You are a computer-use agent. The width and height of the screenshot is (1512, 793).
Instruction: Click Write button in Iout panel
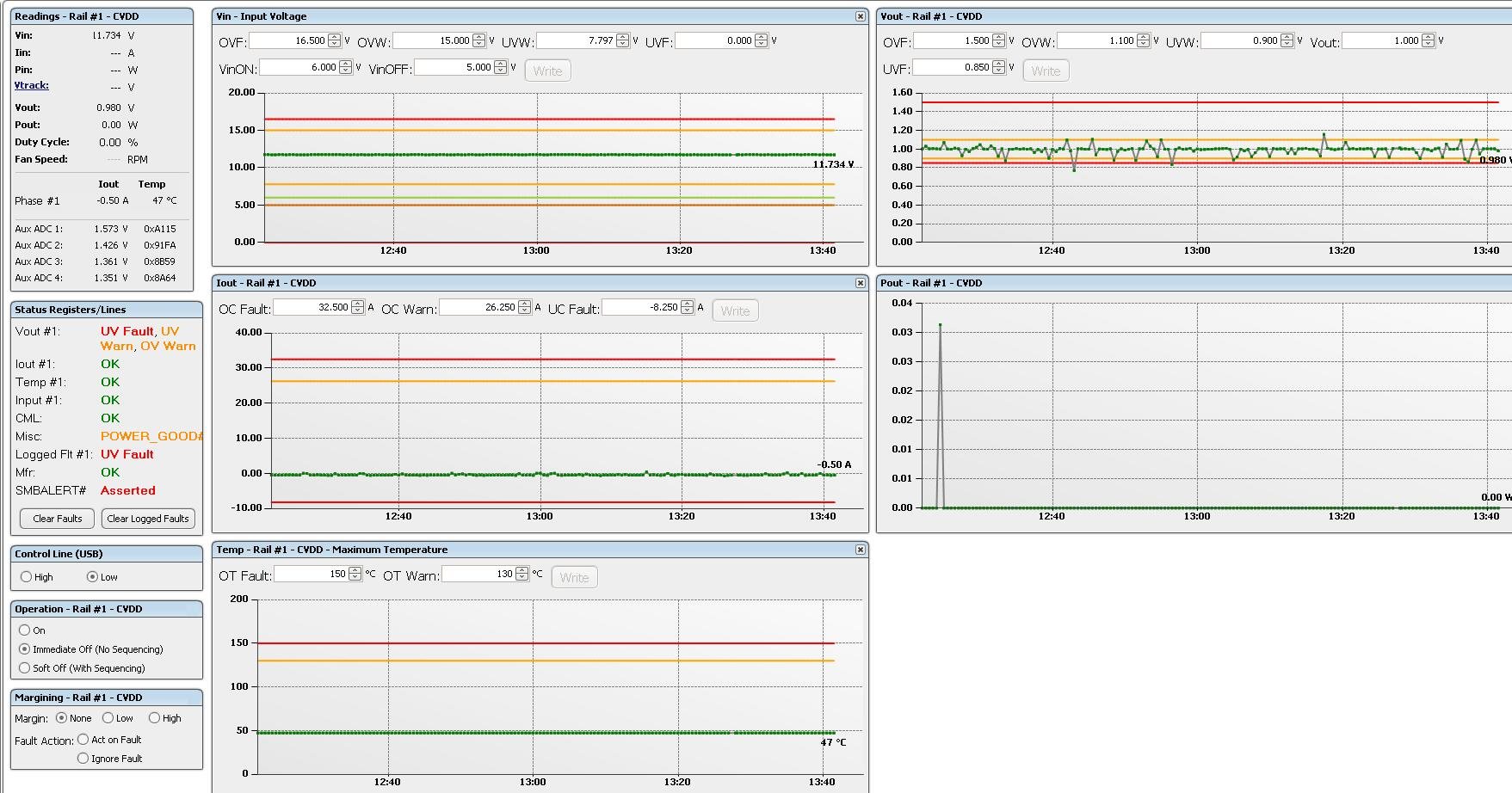point(735,311)
